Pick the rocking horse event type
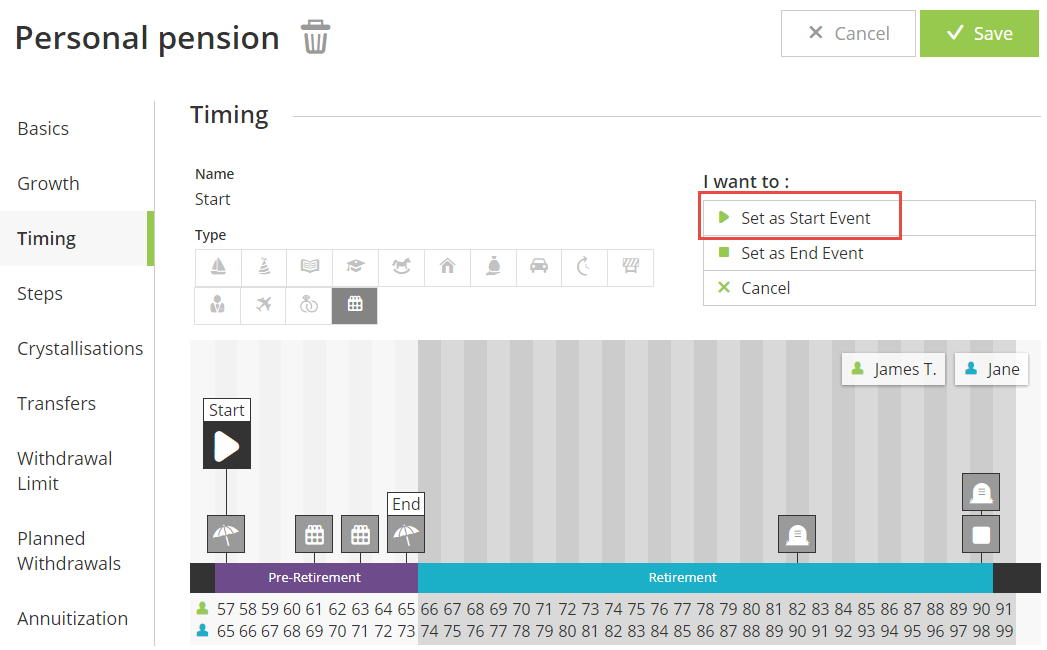Screen dimensions: 1047x650 (x=401, y=267)
